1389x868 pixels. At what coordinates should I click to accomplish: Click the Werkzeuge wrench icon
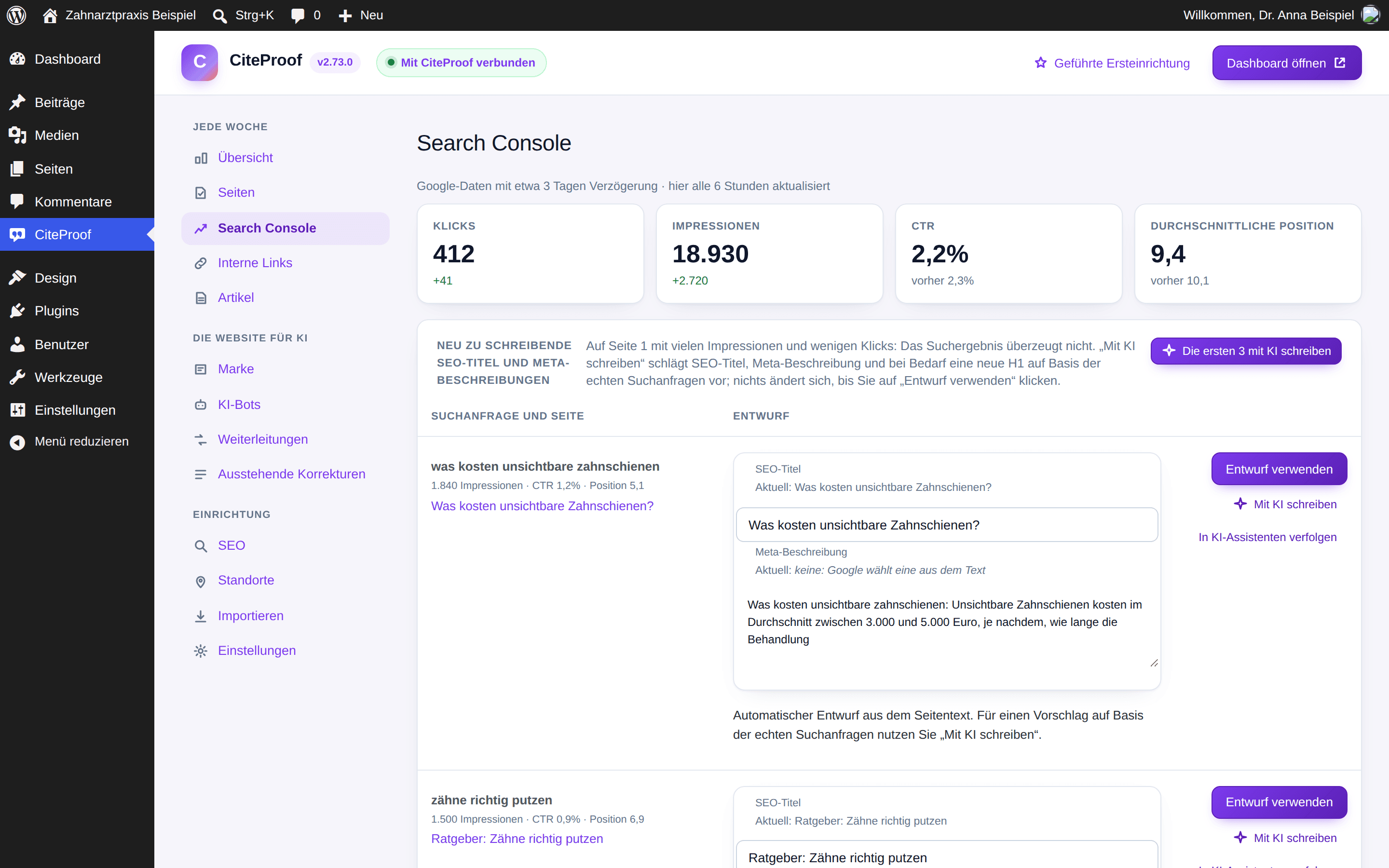click(17, 377)
